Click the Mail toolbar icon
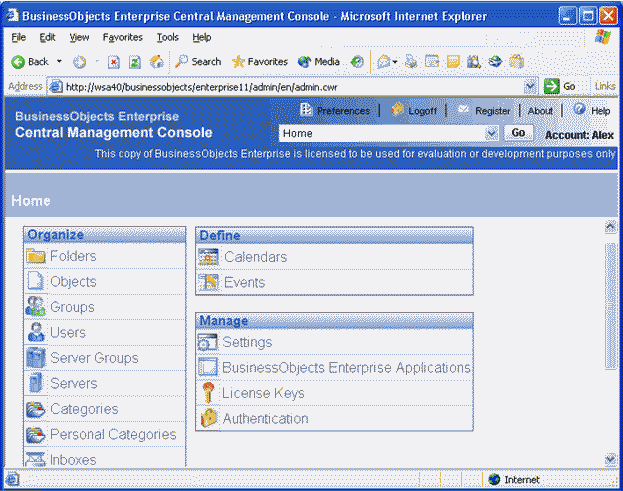This screenshot has width=623, height=491. tap(384, 62)
